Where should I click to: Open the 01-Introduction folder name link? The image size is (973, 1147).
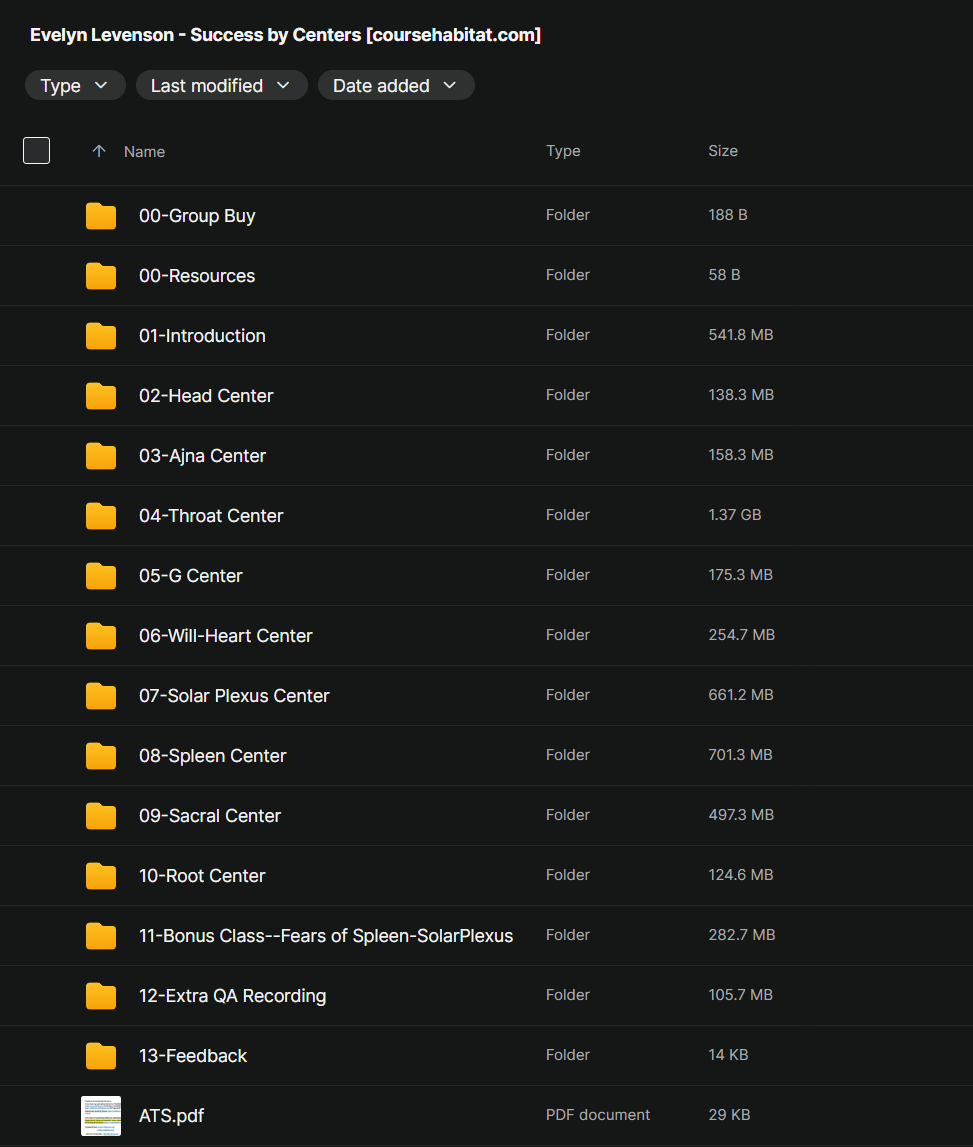click(x=202, y=336)
